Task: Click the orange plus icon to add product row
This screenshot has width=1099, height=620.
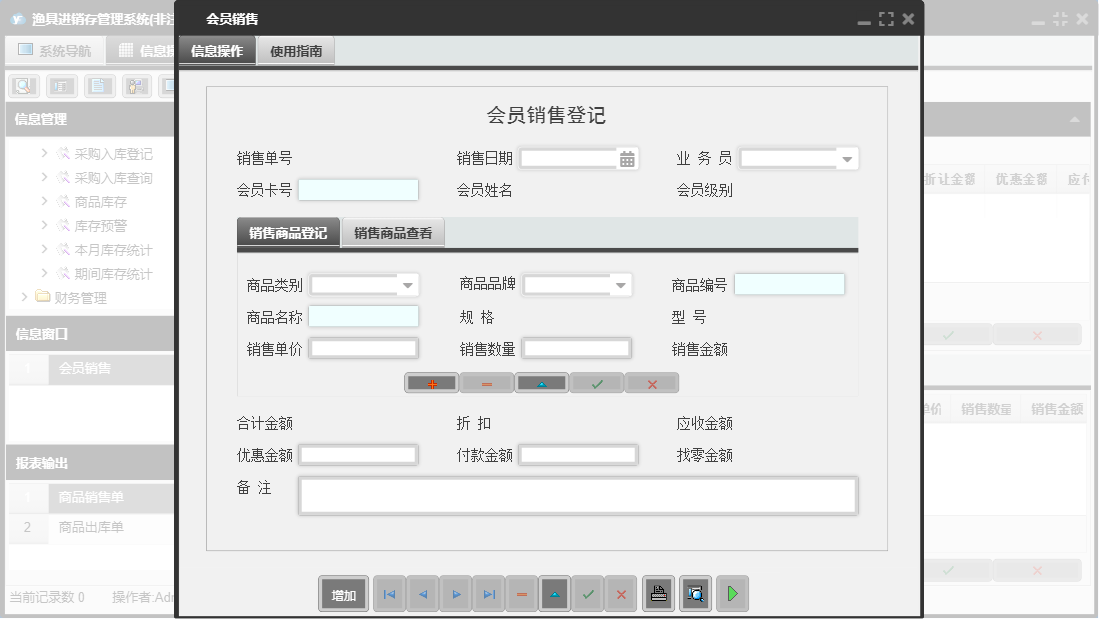Action: pos(431,382)
